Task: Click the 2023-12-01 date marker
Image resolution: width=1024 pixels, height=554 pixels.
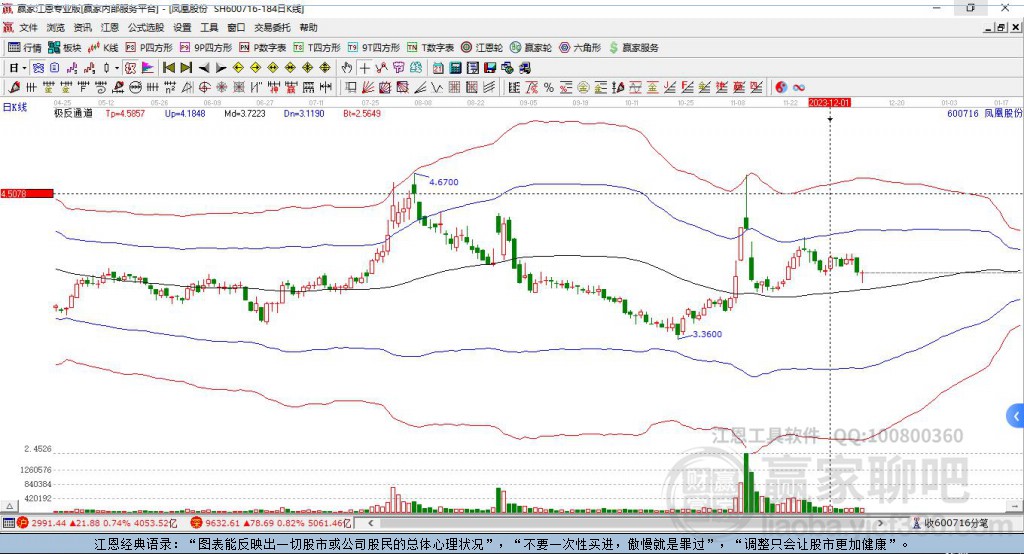Action: (829, 103)
